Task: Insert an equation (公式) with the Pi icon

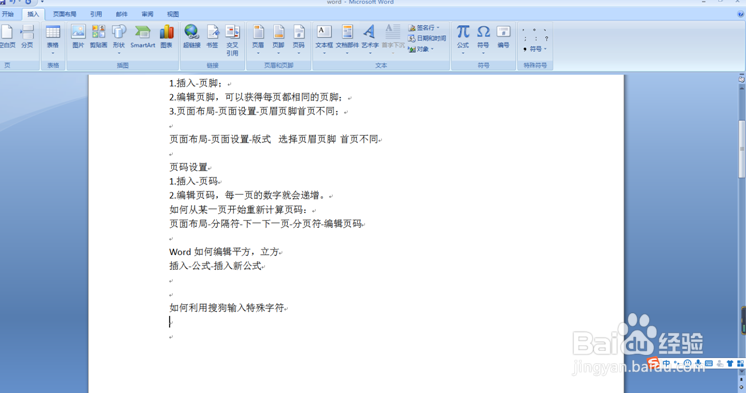Action: click(x=463, y=37)
